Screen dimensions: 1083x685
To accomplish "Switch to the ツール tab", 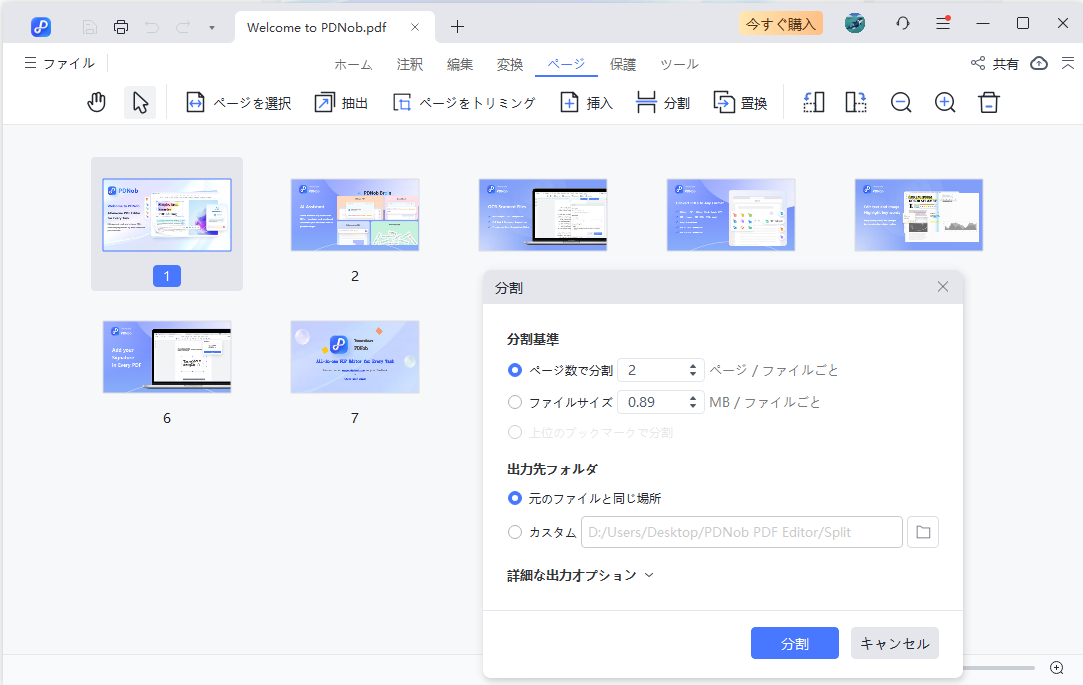I will [x=679, y=64].
